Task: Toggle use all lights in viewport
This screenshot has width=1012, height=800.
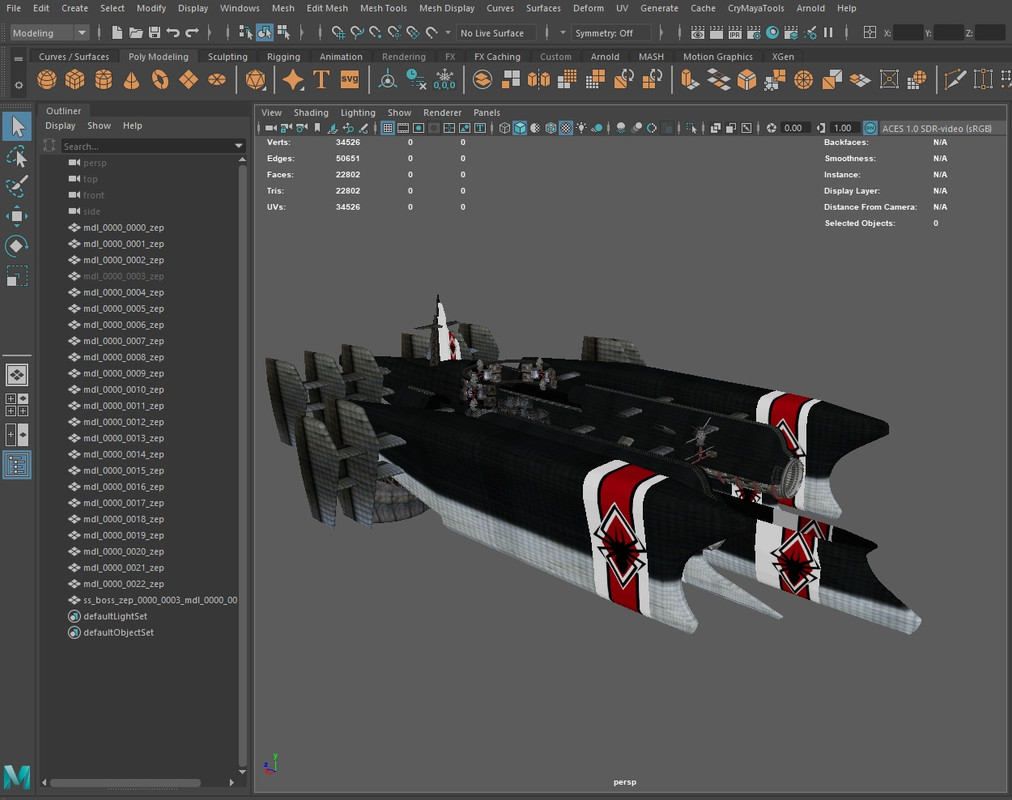Action: [x=582, y=128]
